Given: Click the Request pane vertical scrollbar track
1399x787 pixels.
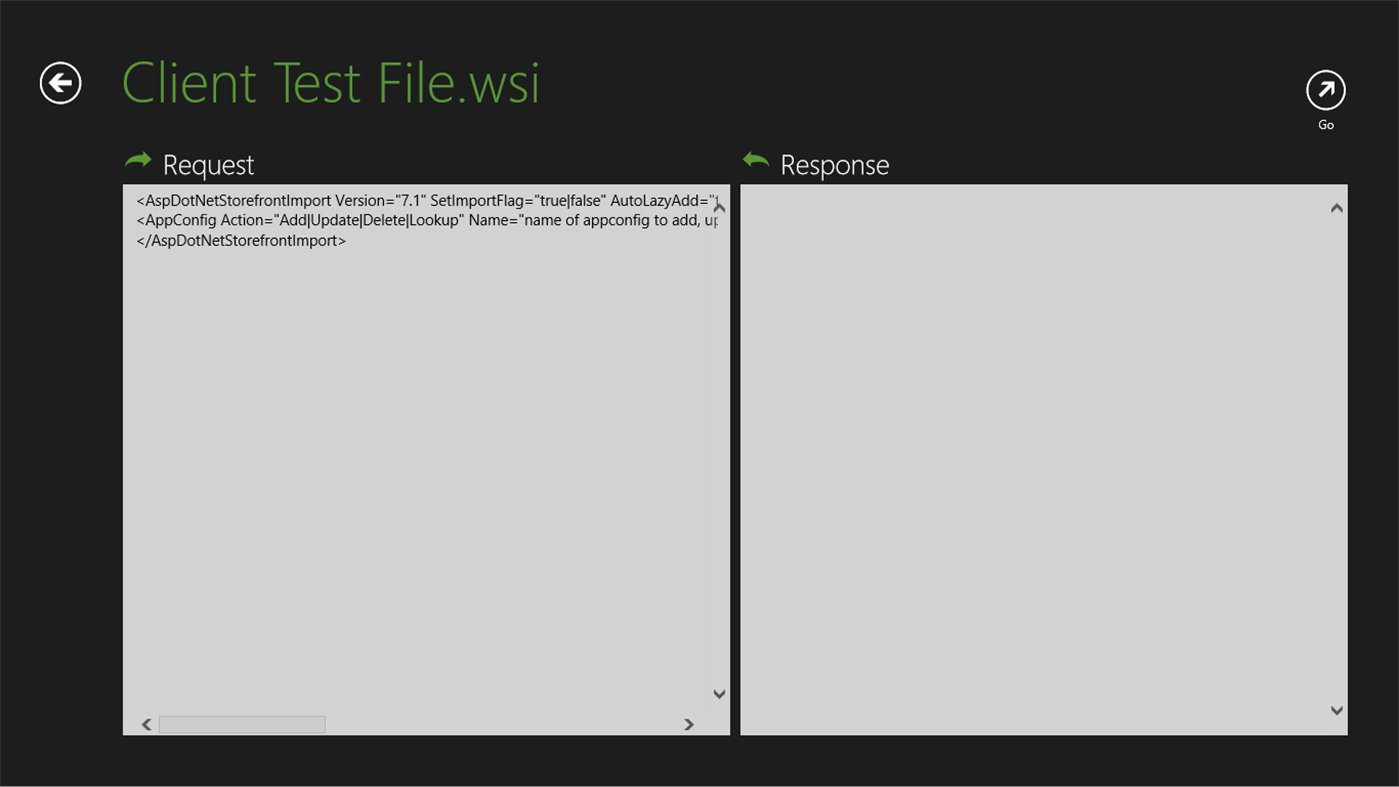Looking at the screenshot, I should tap(718, 450).
